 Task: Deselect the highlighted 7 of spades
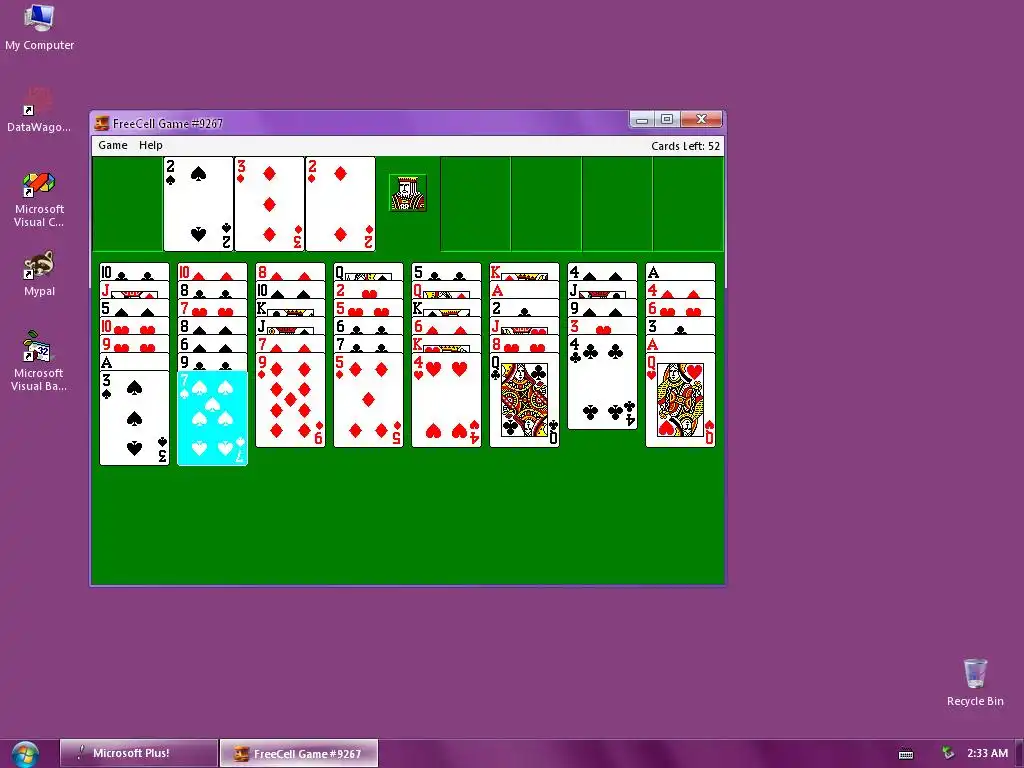pyautogui.click(x=212, y=418)
